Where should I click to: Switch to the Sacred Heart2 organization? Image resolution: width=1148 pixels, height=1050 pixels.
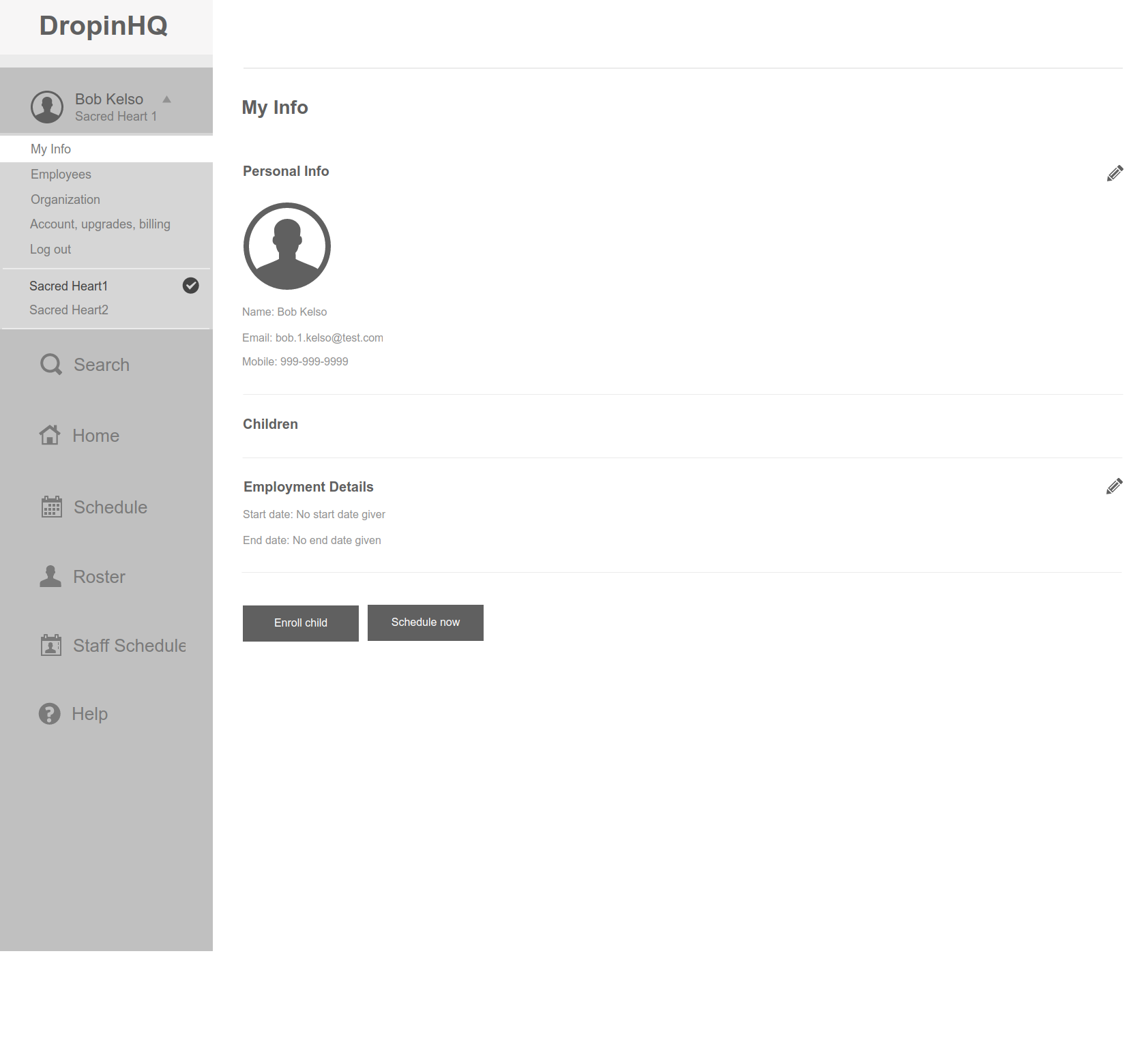click(x=69, y=310)
